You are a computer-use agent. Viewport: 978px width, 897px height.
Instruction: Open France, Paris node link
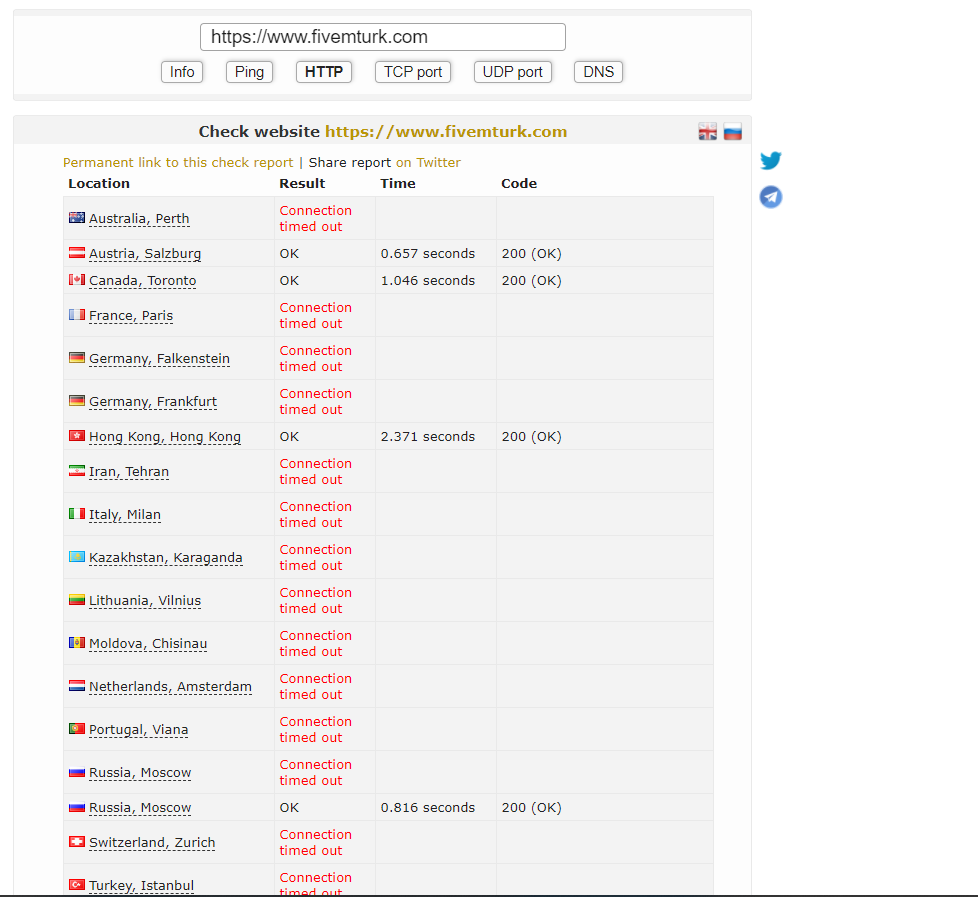pyautogui.click(x=131, y=316)
